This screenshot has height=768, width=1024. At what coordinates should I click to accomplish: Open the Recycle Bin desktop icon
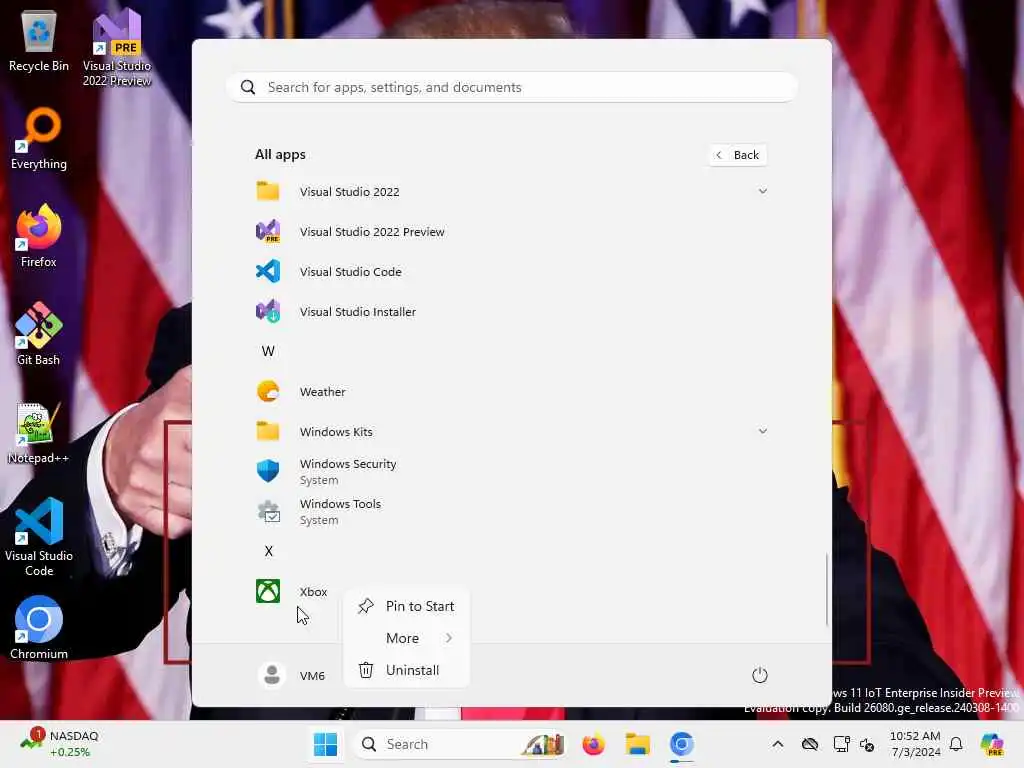(39, 41)
